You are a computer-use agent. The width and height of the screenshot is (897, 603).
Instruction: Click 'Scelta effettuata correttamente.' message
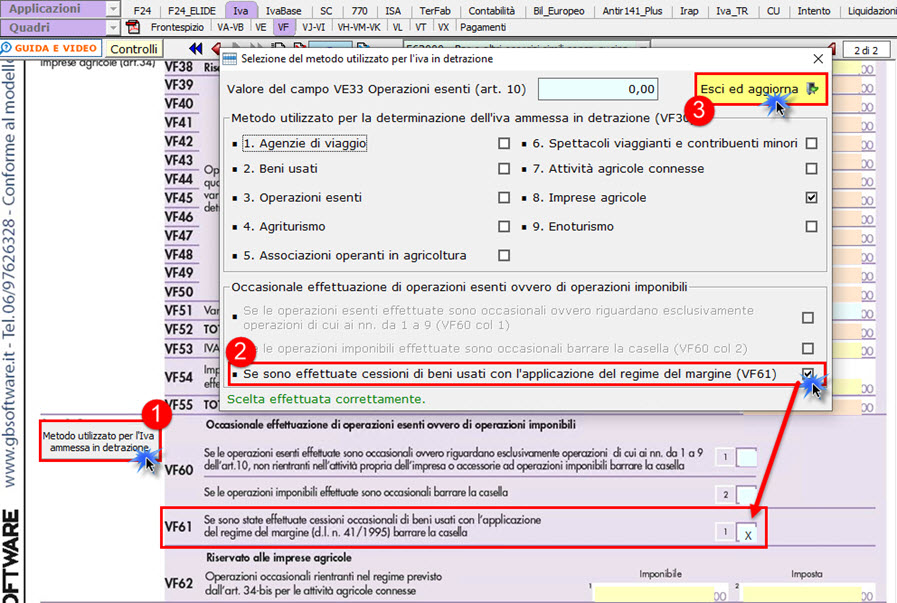[x=326, y=399]
